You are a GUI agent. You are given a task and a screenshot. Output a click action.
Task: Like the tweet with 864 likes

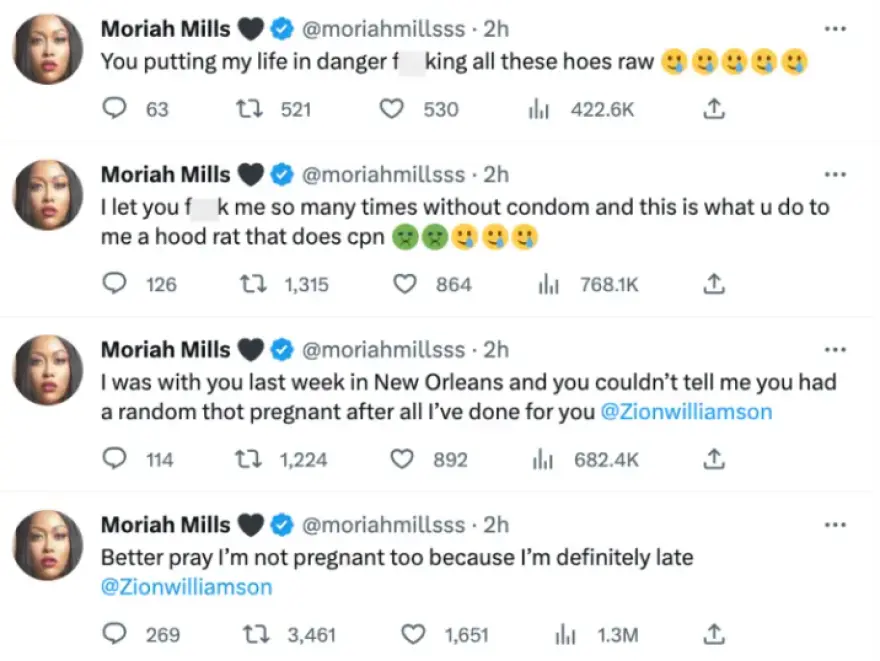click(x=405, y=285)
